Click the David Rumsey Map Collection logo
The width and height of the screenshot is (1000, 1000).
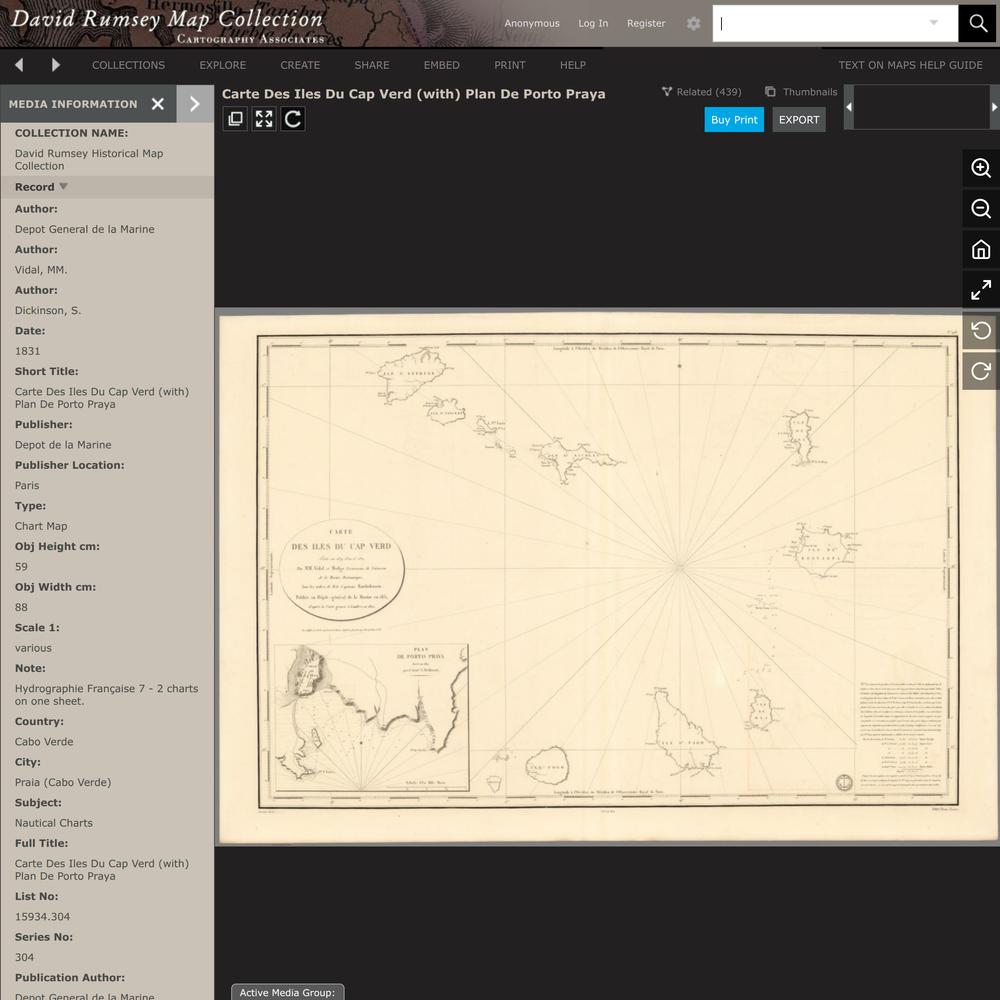click(x=168, y=25)
